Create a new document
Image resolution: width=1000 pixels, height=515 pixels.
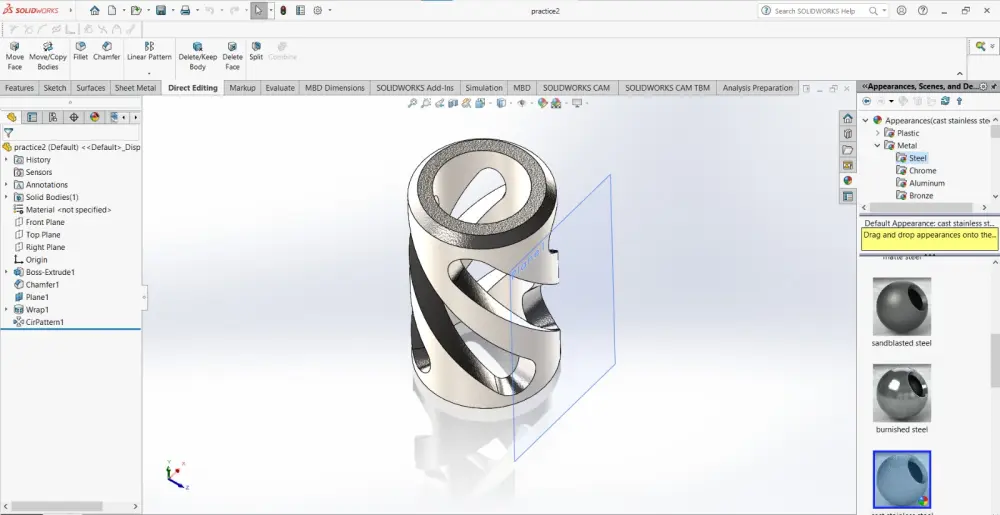112,10
